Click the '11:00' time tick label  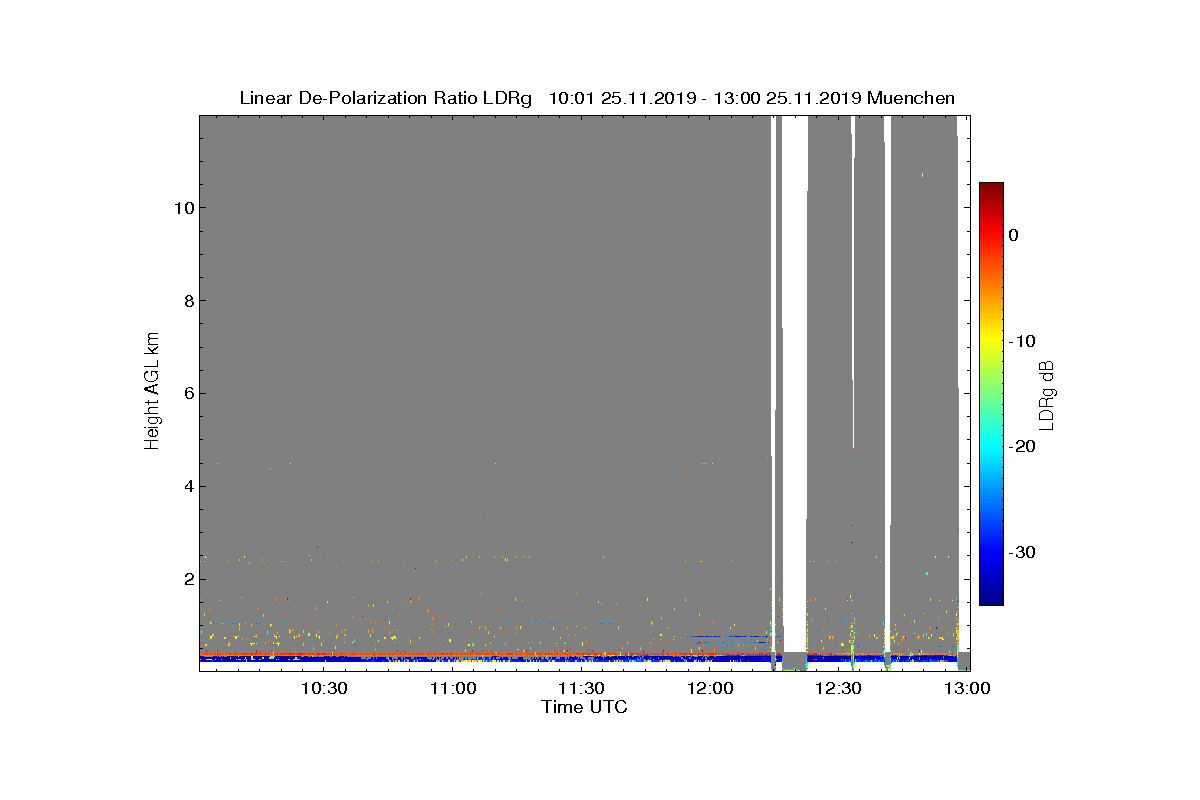coord(452,688)
